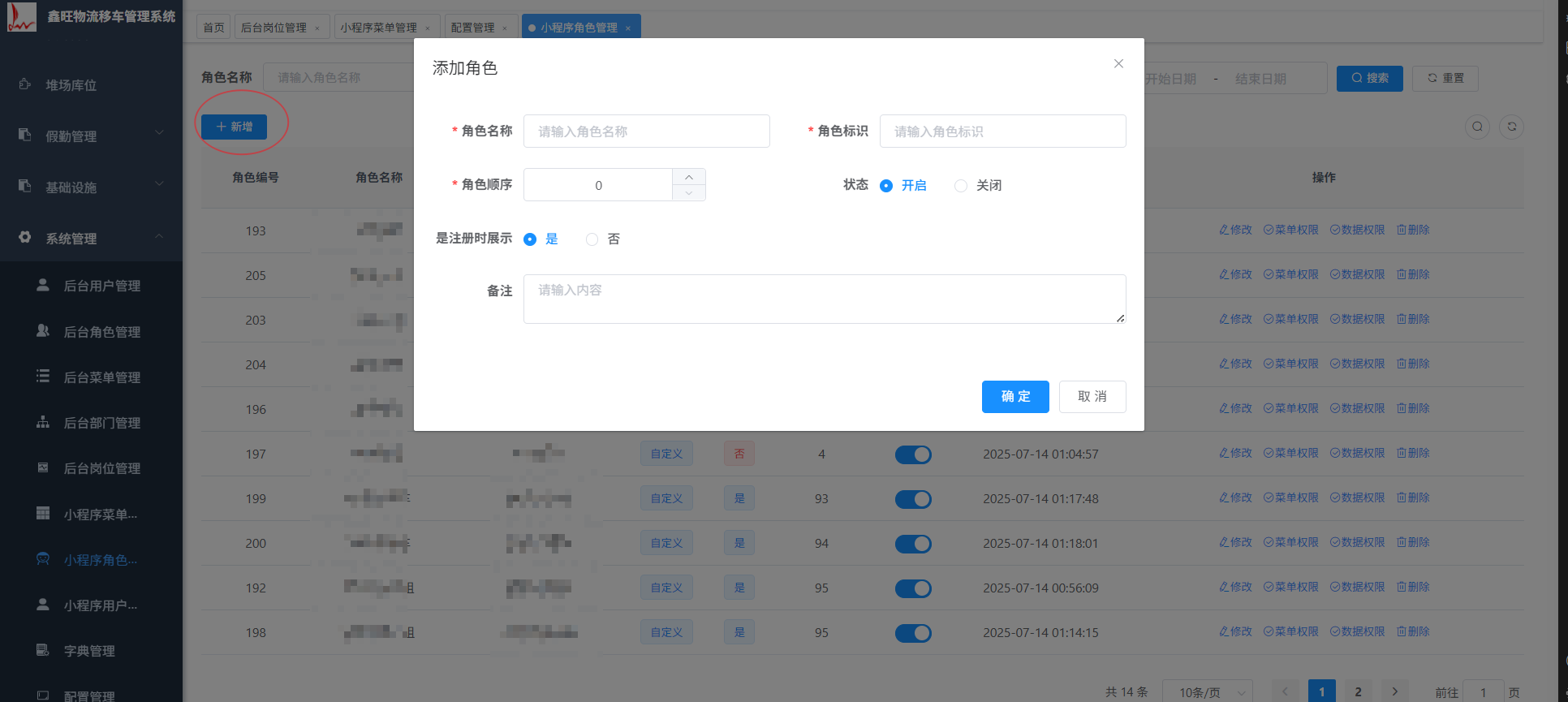
Task: Click 数据权限 in row 192
Action: pyautogui.click(x=1357, y=587)
